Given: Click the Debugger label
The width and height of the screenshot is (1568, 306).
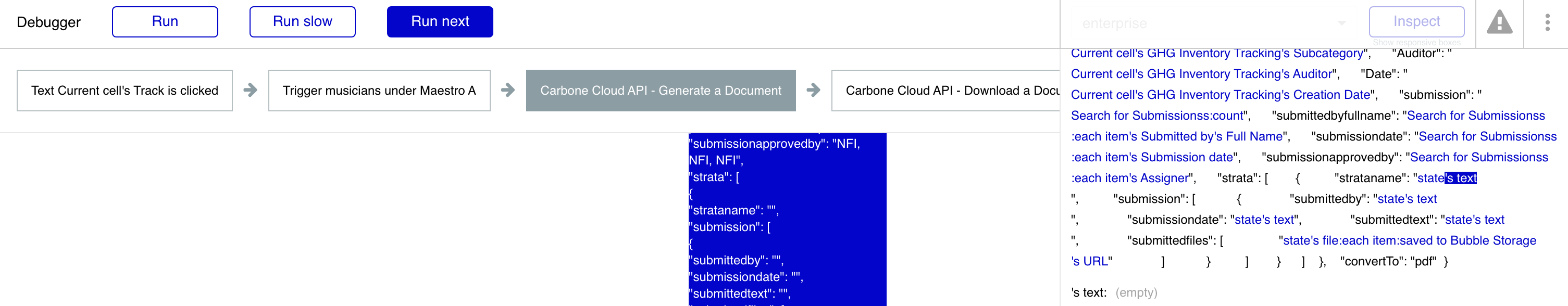Looking at the screenshot, I should click(48, 22).
